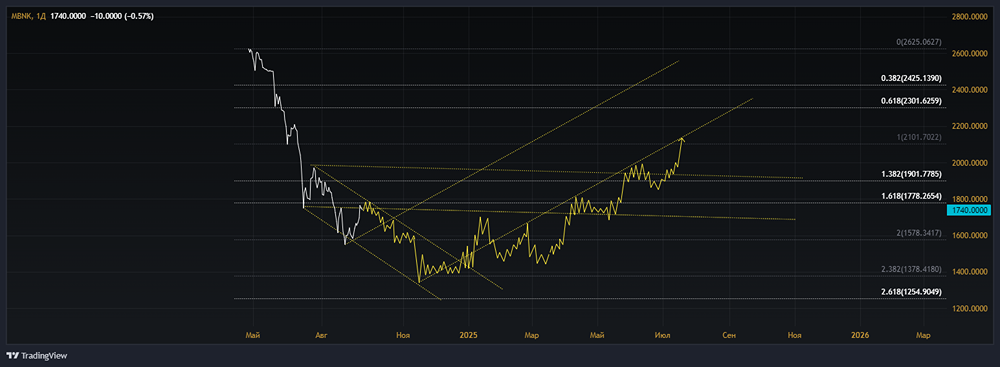Click the 1600.0000 price axis label
1000x367 pixels.
coord(969,236)
